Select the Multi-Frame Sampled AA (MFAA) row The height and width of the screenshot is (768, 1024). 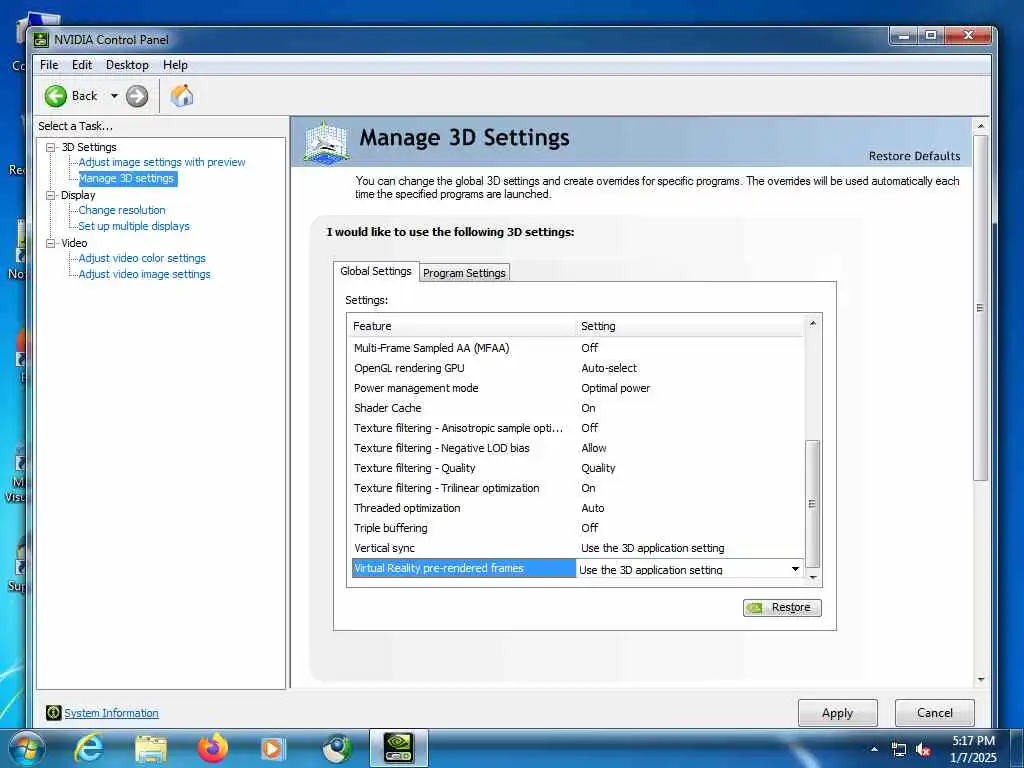point(578,348)
